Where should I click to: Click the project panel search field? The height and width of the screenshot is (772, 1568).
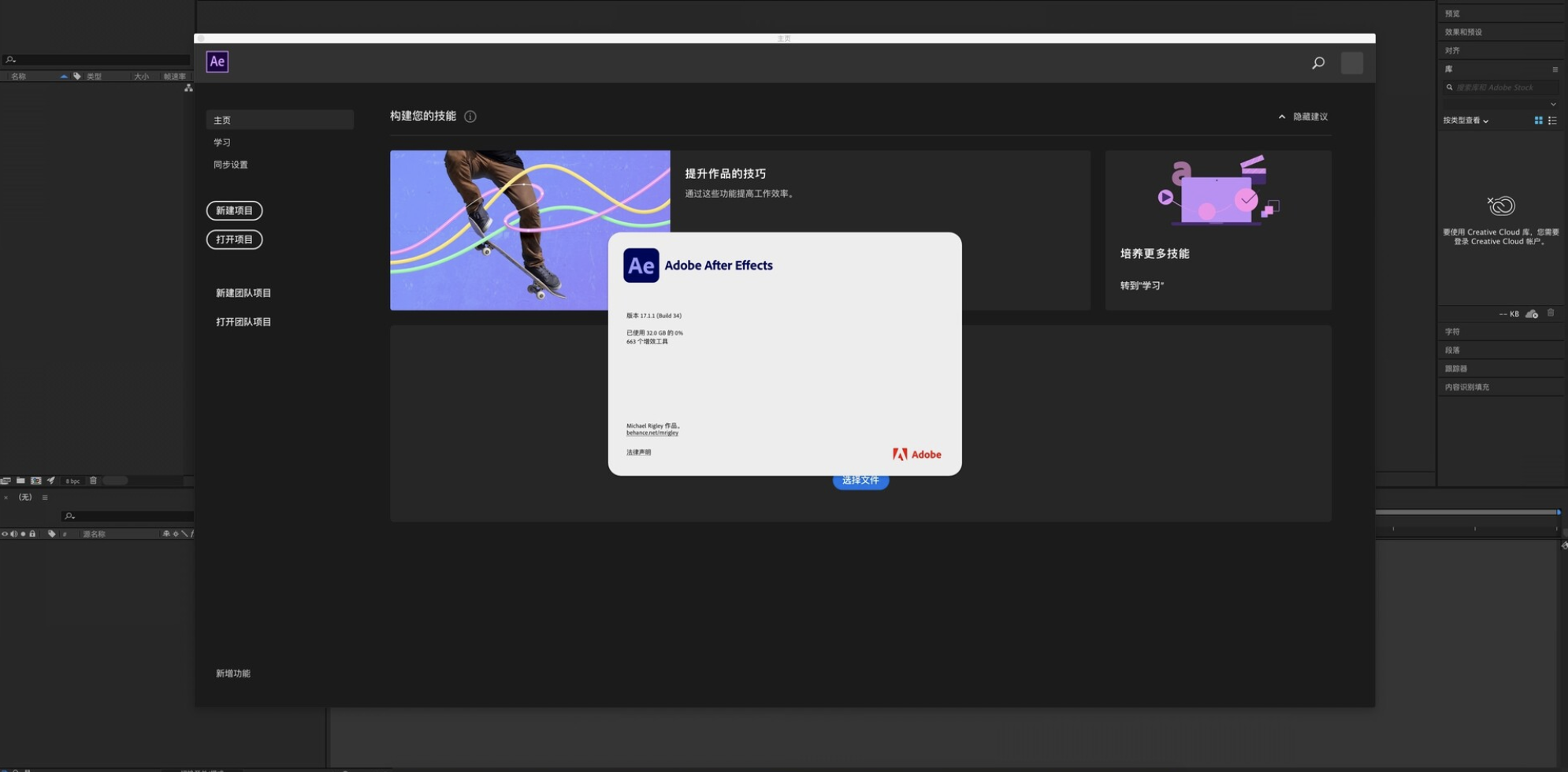tap(96, 60)
